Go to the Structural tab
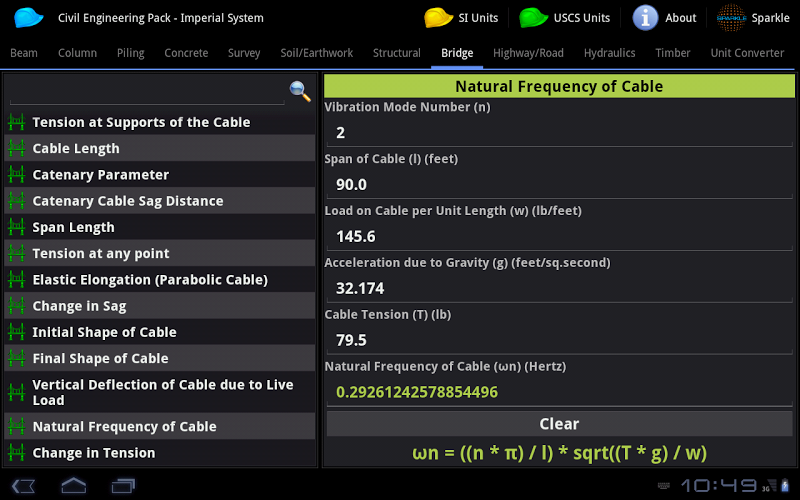 pos(396,53)
